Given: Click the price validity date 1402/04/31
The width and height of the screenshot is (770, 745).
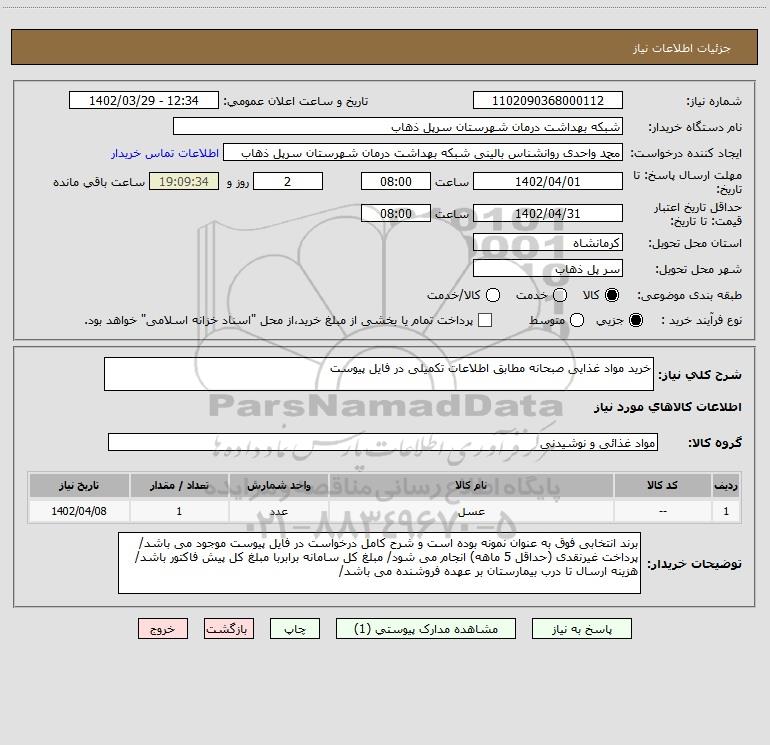Looking at the screenshot, I should pos(548,213).
